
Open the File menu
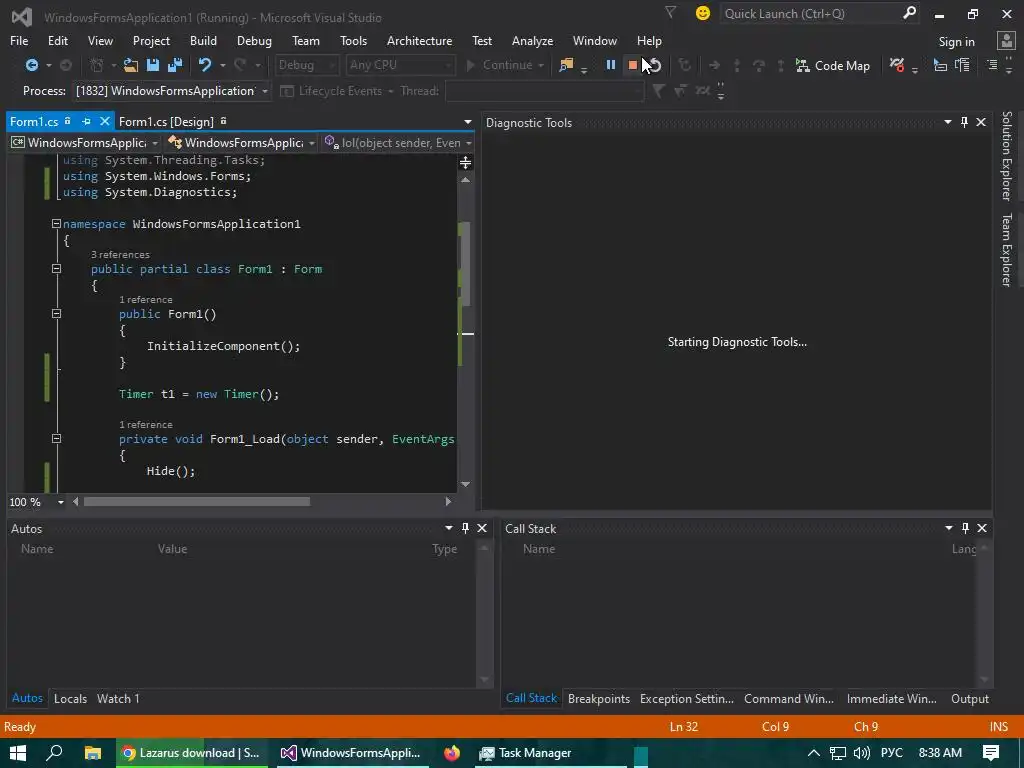click(19, 40)
